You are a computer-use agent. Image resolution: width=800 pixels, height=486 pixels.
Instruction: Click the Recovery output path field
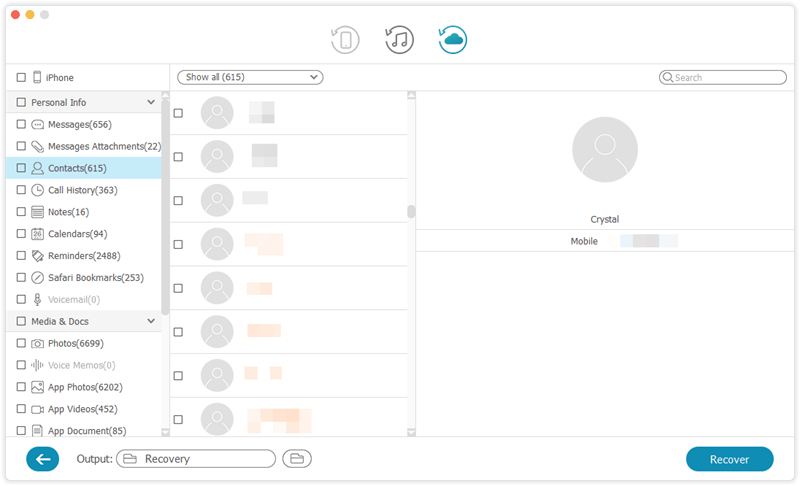pos(196,459)
